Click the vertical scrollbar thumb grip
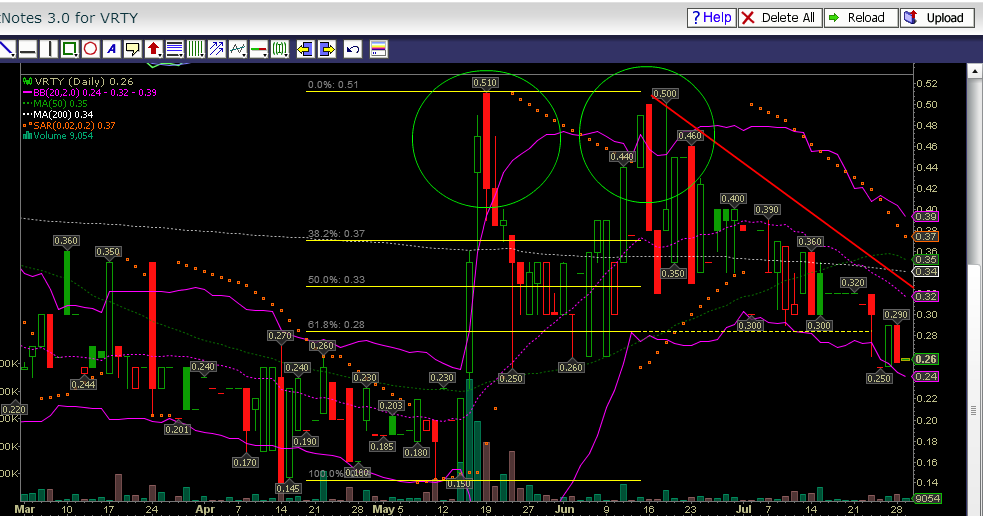 pos(974,411)
